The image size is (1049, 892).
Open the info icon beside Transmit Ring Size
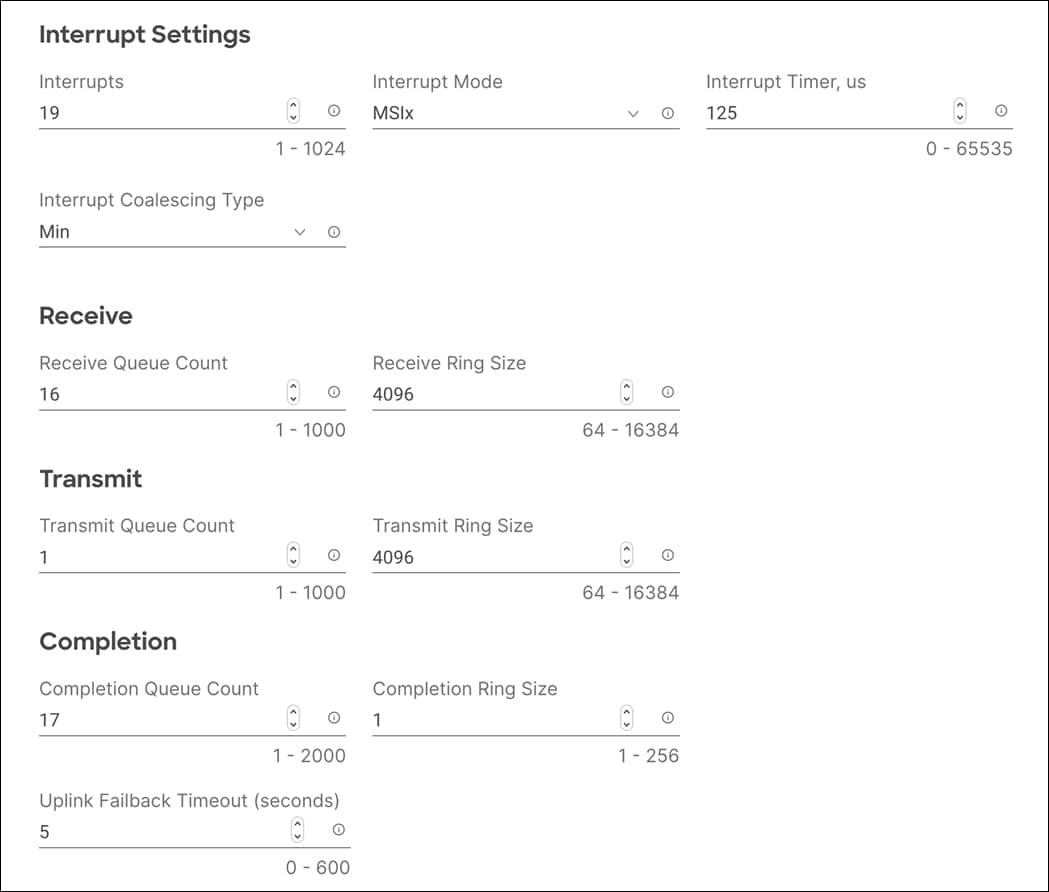coord(666,555)
